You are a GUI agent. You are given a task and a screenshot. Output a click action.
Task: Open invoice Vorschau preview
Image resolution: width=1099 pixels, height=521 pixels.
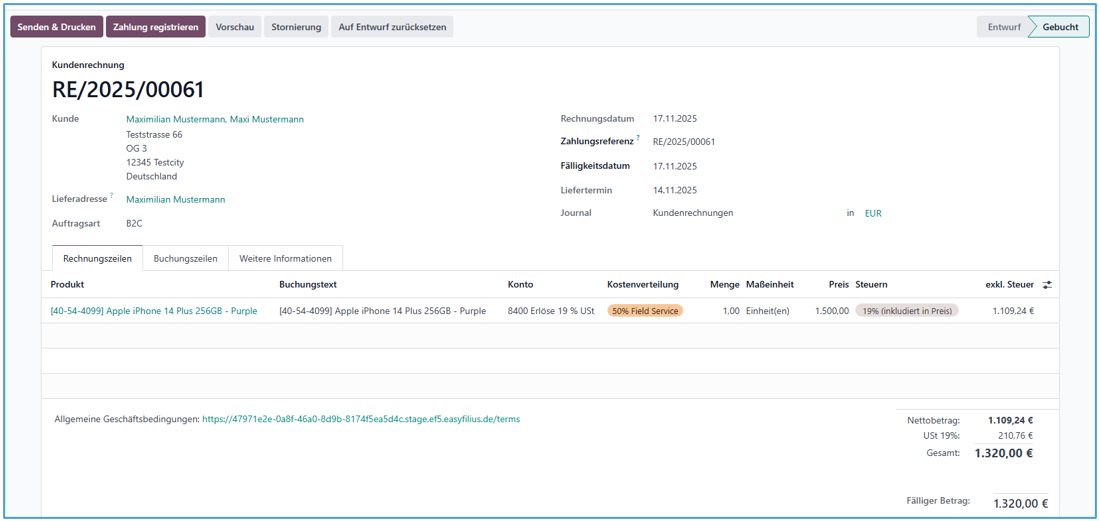click(x=235, y=27)
